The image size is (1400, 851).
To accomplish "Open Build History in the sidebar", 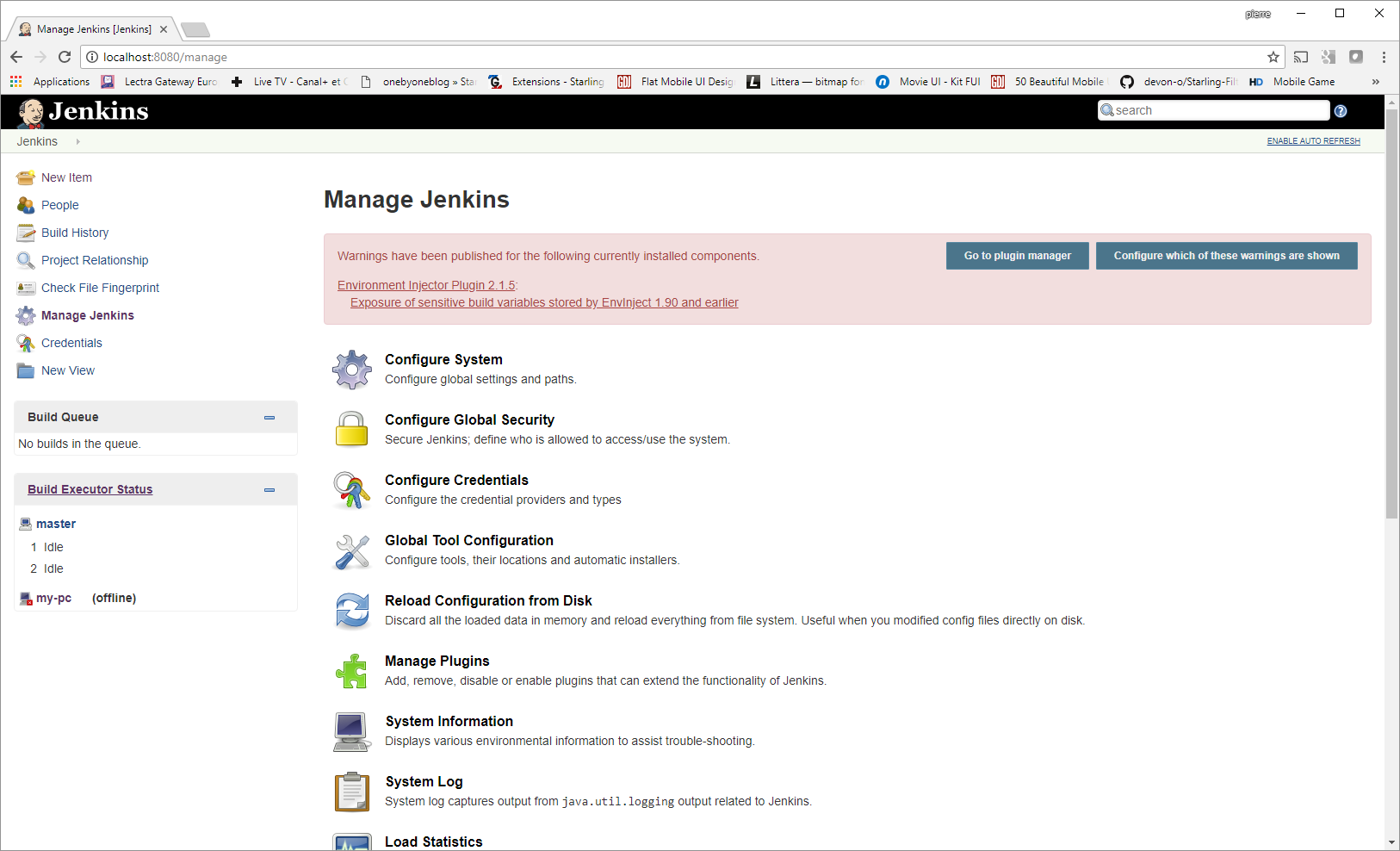I will (x=75, y=233).
